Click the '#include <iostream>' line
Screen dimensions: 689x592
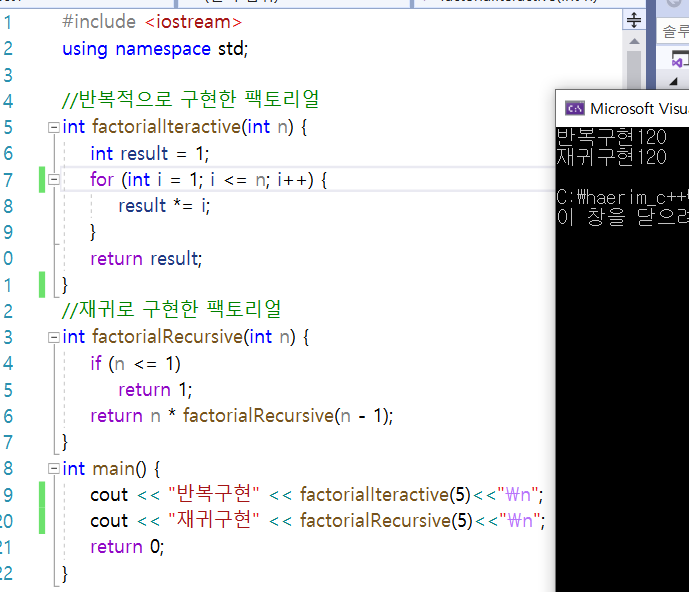coord(152,22)
